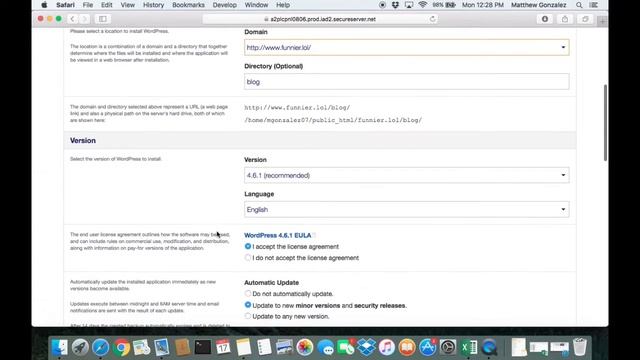Reload the page with the refresh icon
Image resolution: width=640 pixels, height=360 pixels.
432,19
